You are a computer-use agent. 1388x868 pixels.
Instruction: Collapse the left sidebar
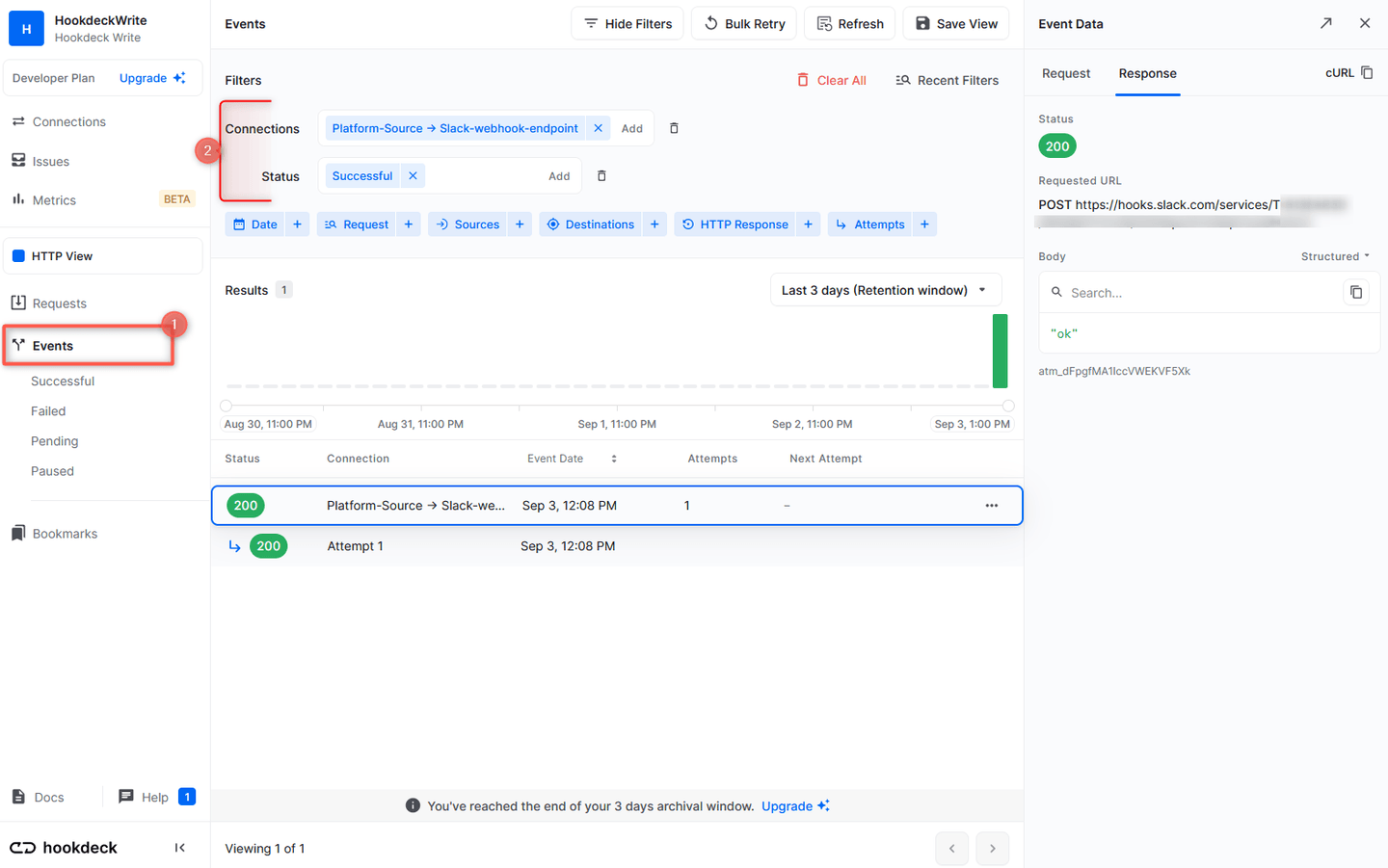pos(180,848)
